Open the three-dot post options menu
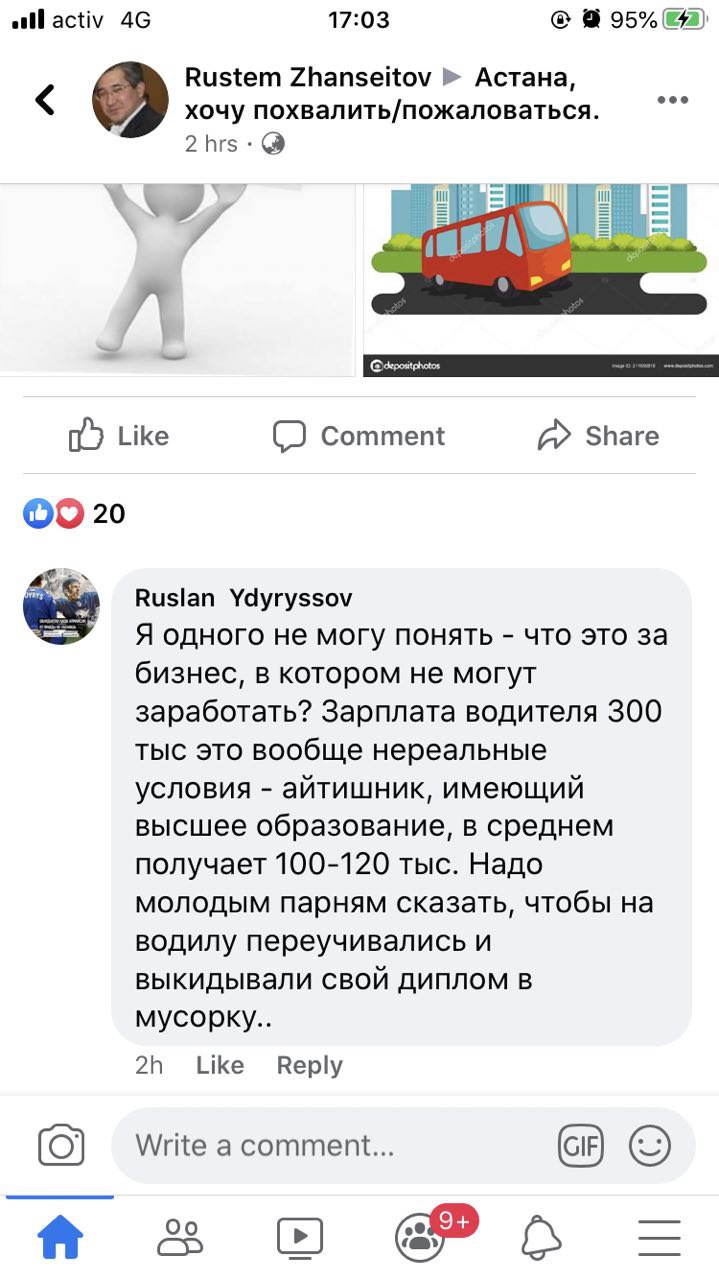The height and width of the screenshot is (1280, 719). (x=672, y=100)
